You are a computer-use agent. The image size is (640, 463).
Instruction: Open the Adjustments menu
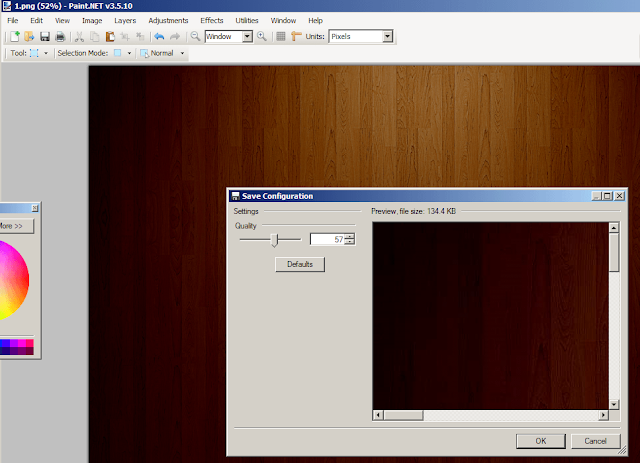(x=168, y=20)
